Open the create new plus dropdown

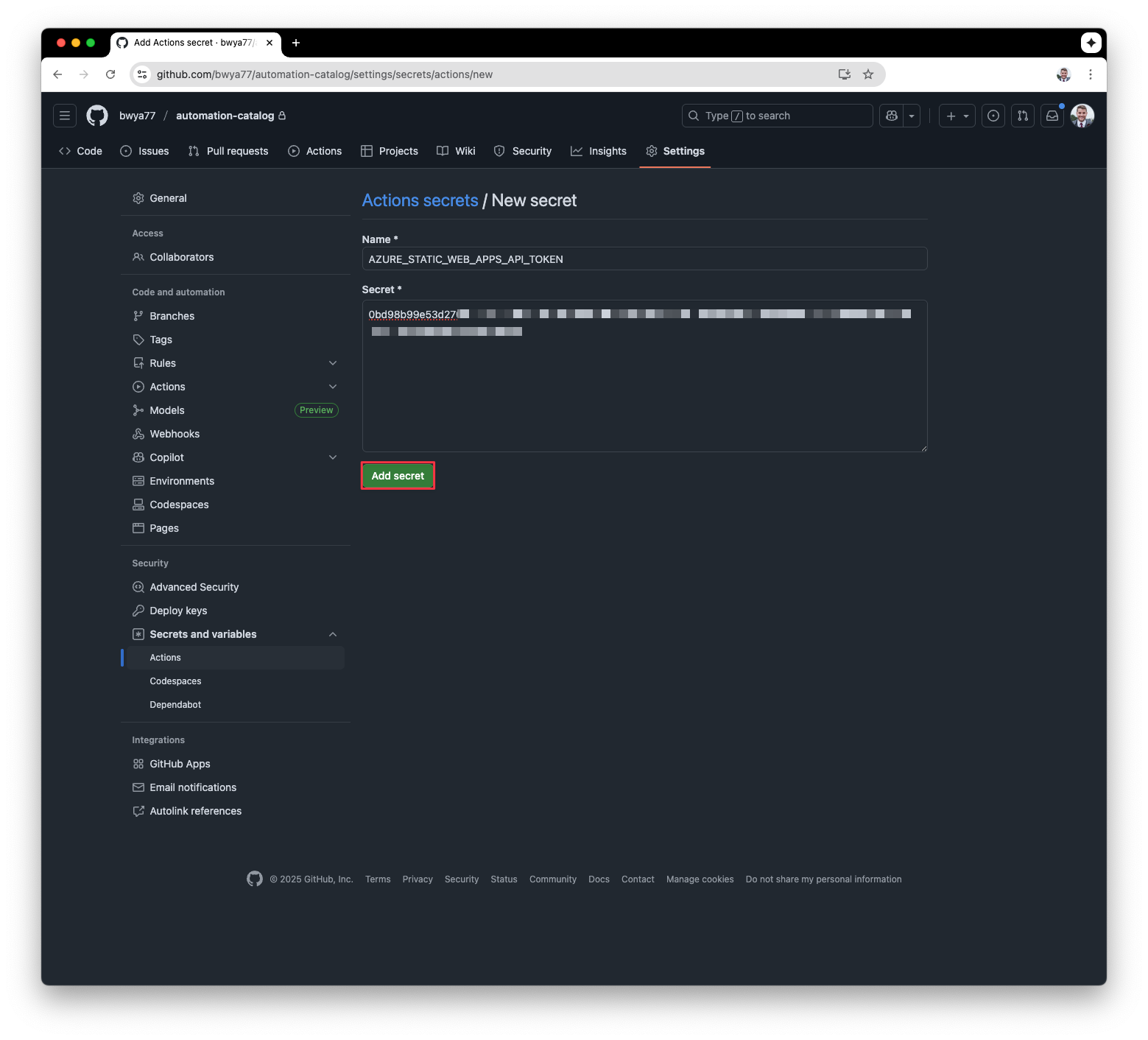[957, 116]
